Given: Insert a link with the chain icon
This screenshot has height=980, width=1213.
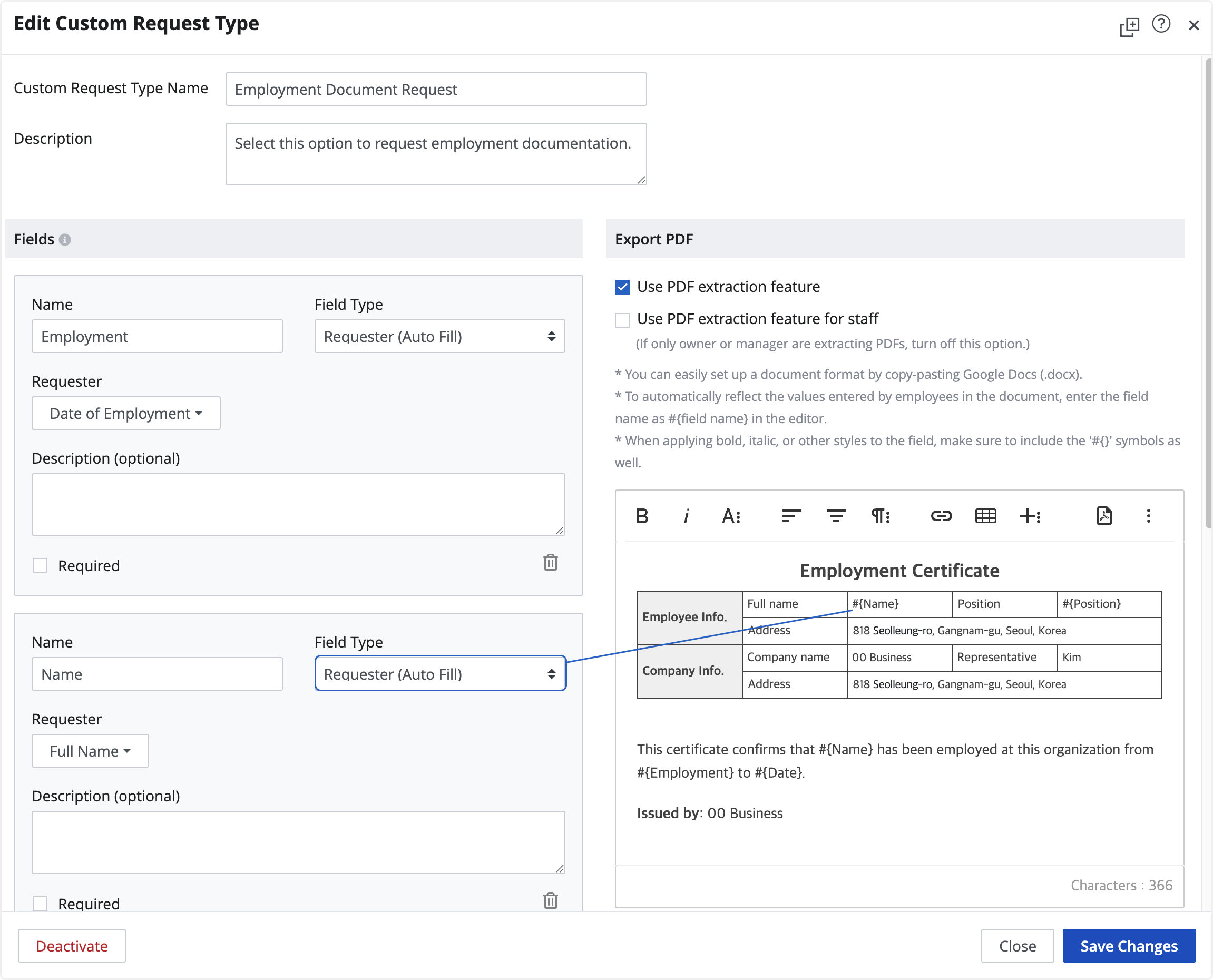Looking at the screenshot, I should pos(941,516).
